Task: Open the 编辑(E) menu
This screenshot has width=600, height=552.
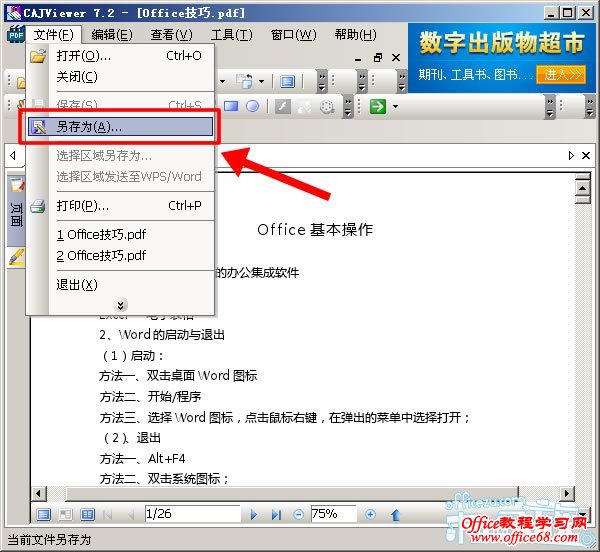Action: (112, 35)
